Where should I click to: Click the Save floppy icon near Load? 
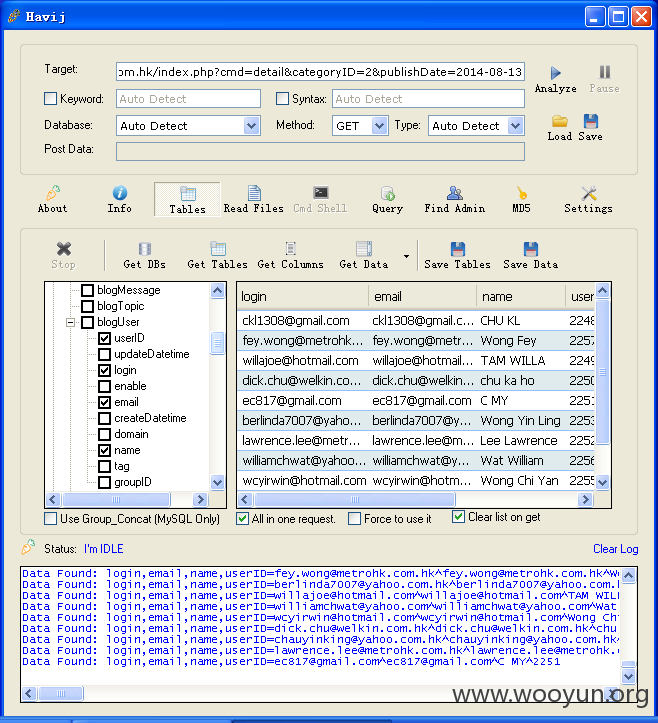[591, 121]
